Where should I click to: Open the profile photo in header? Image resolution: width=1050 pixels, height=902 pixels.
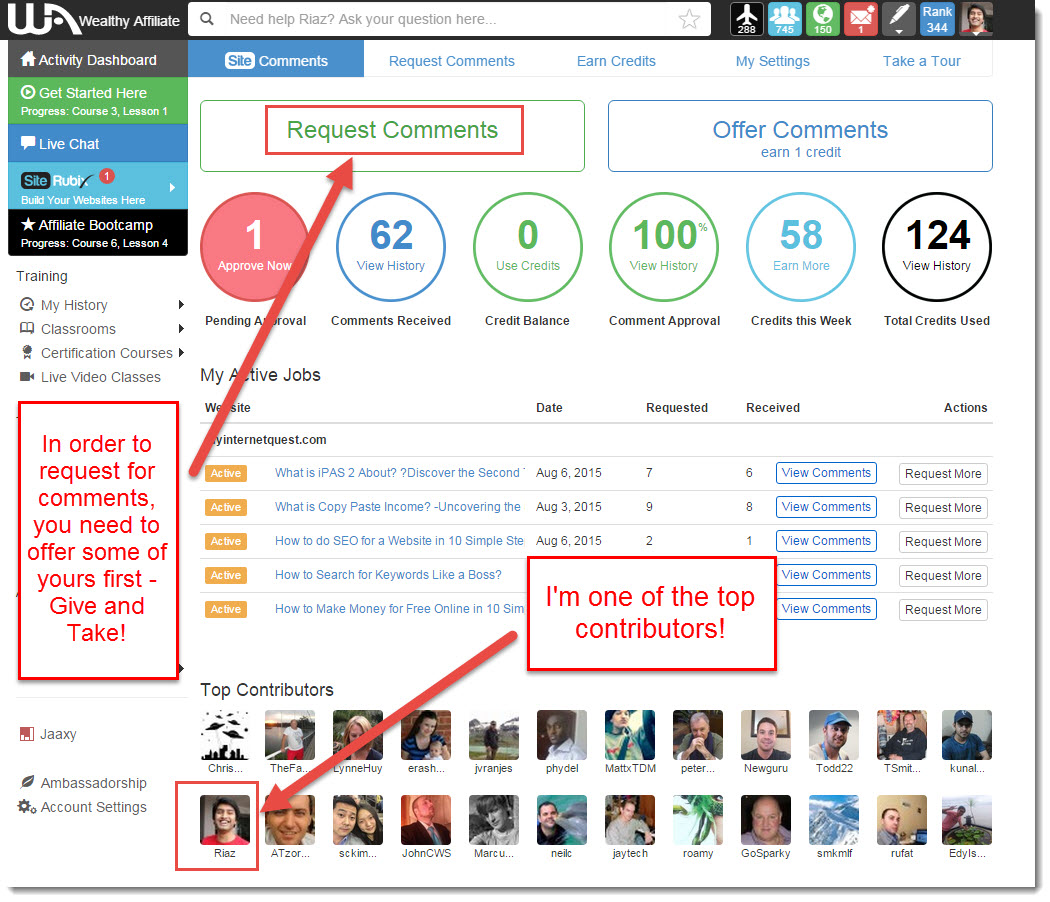click(x=976, y=19)
